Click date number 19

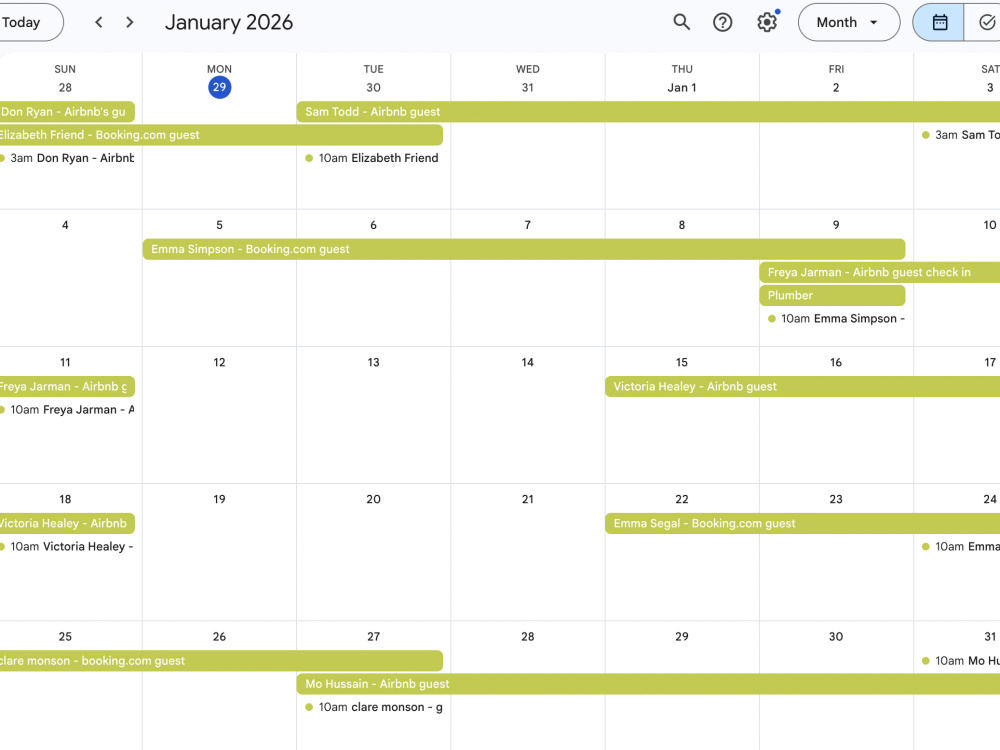point(219,499)
